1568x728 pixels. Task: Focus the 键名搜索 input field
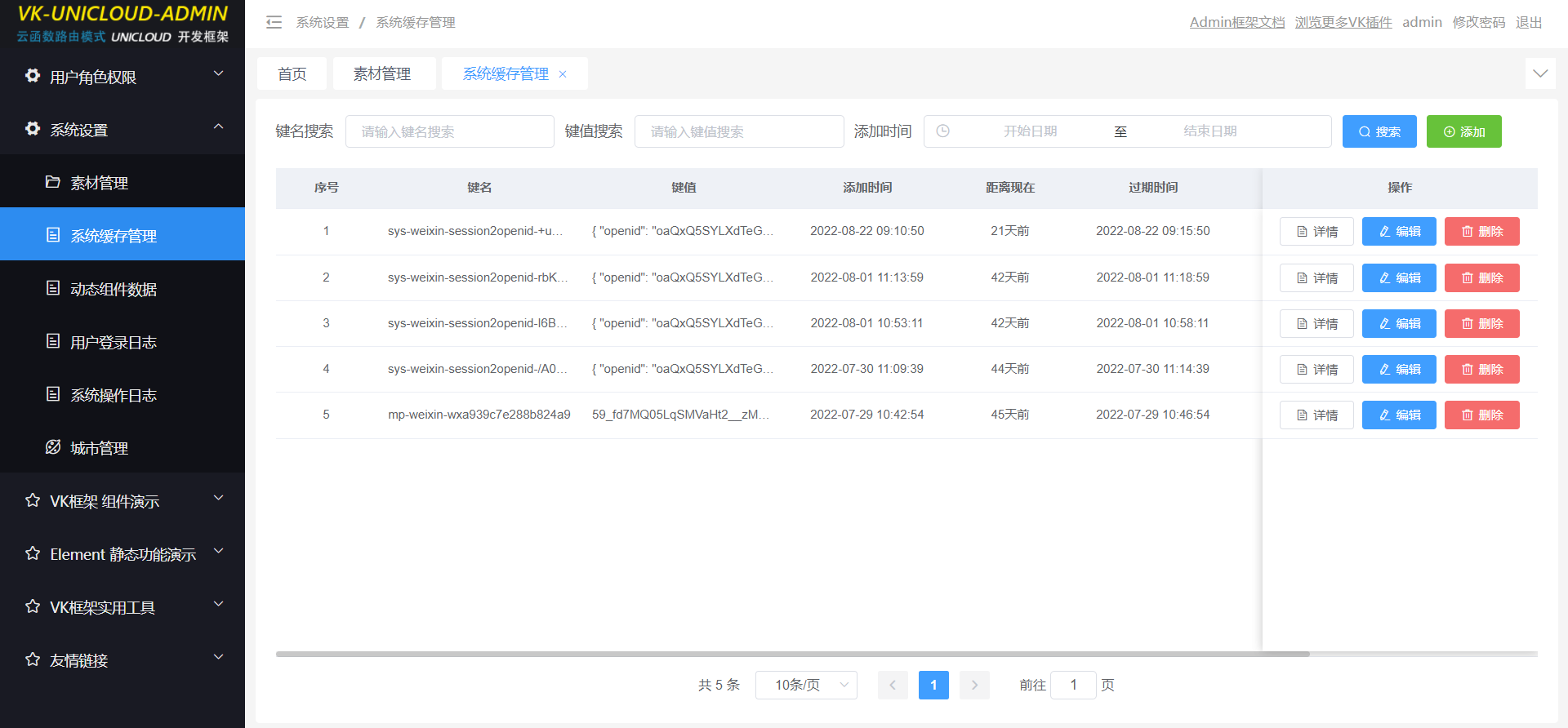coord(450,131)
